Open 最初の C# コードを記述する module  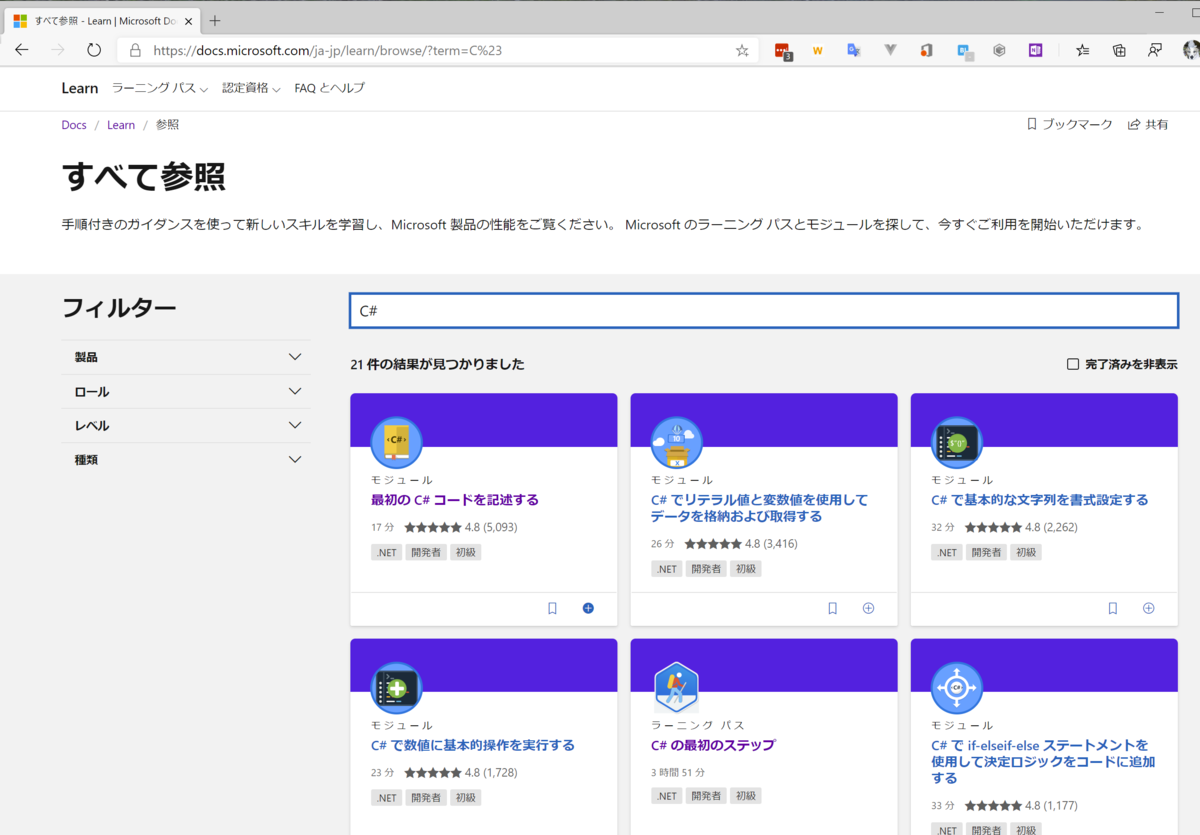455,499
